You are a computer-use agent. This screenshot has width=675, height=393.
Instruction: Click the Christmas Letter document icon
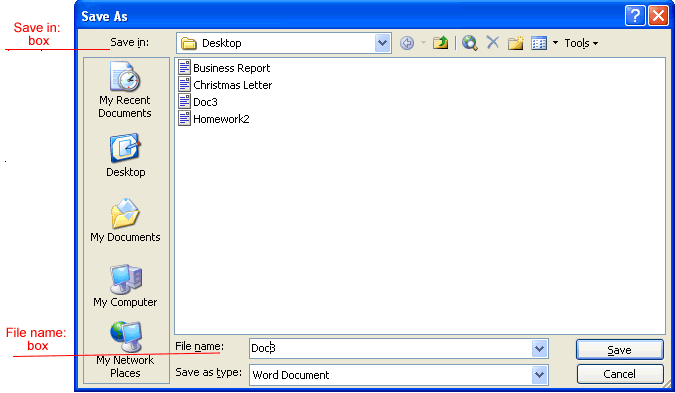[x=184, y=84]
